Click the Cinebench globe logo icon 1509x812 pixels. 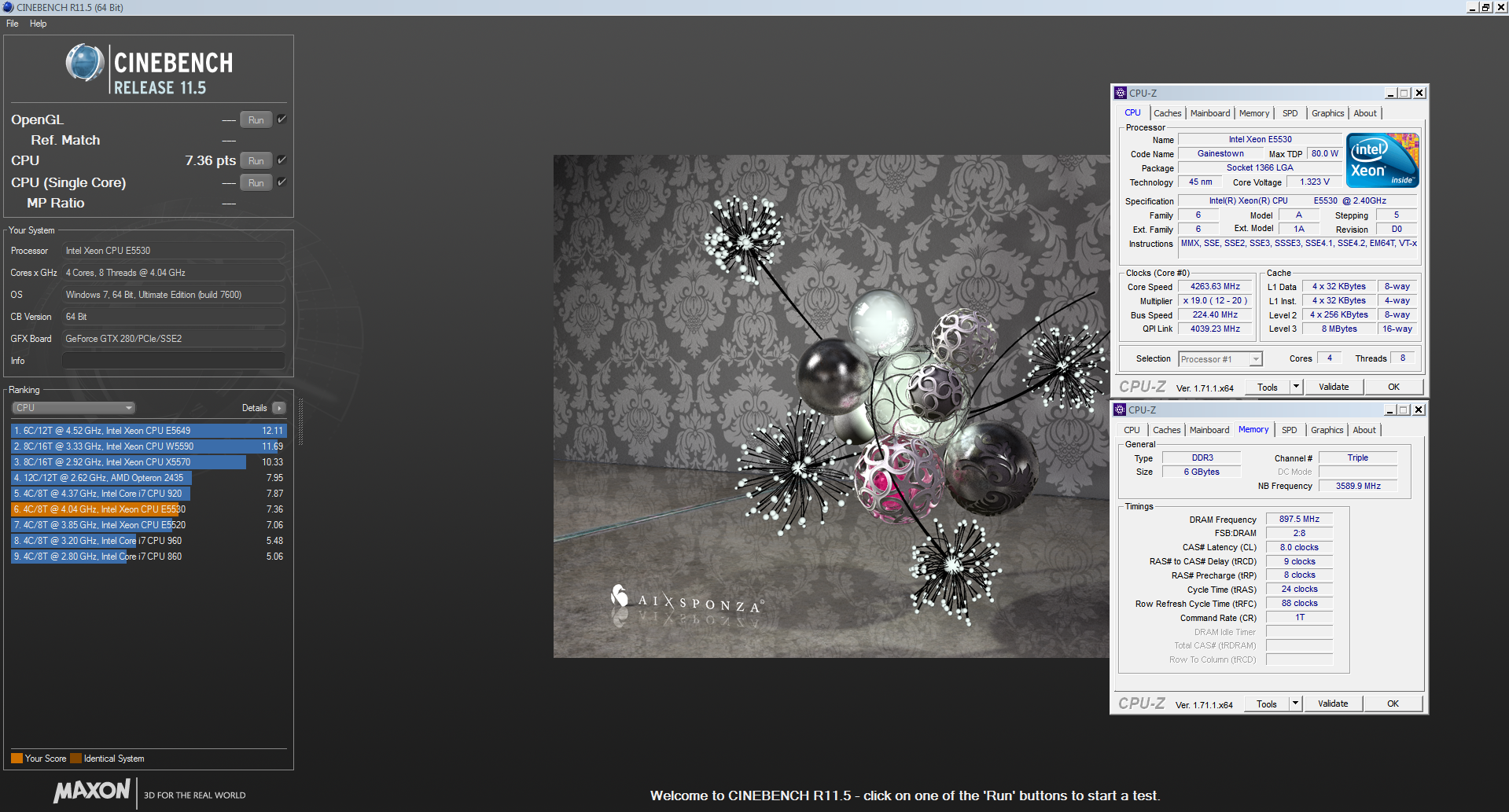[x=85, y=63]
